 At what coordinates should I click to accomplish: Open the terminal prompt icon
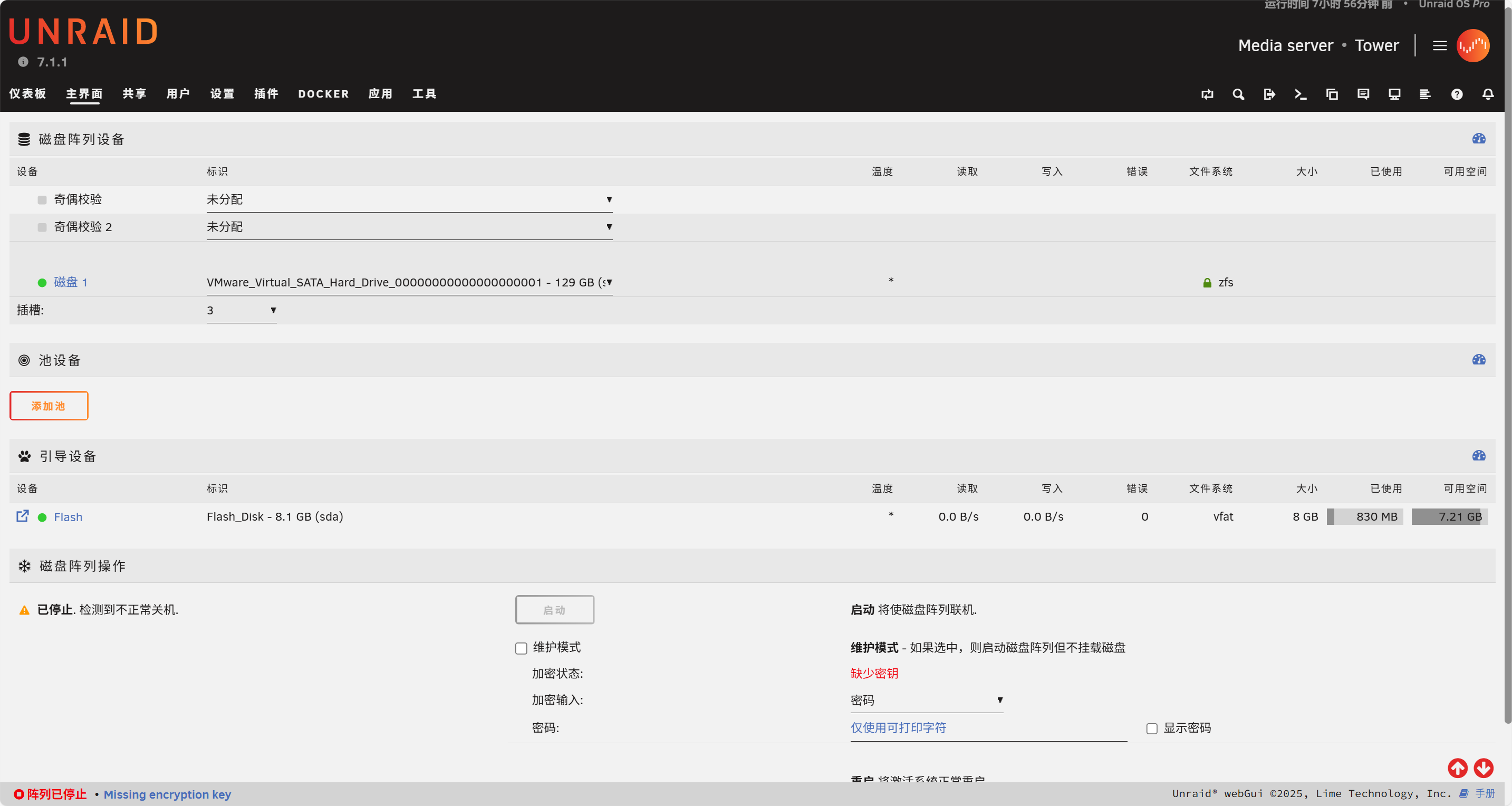(x=1300, y=94)
